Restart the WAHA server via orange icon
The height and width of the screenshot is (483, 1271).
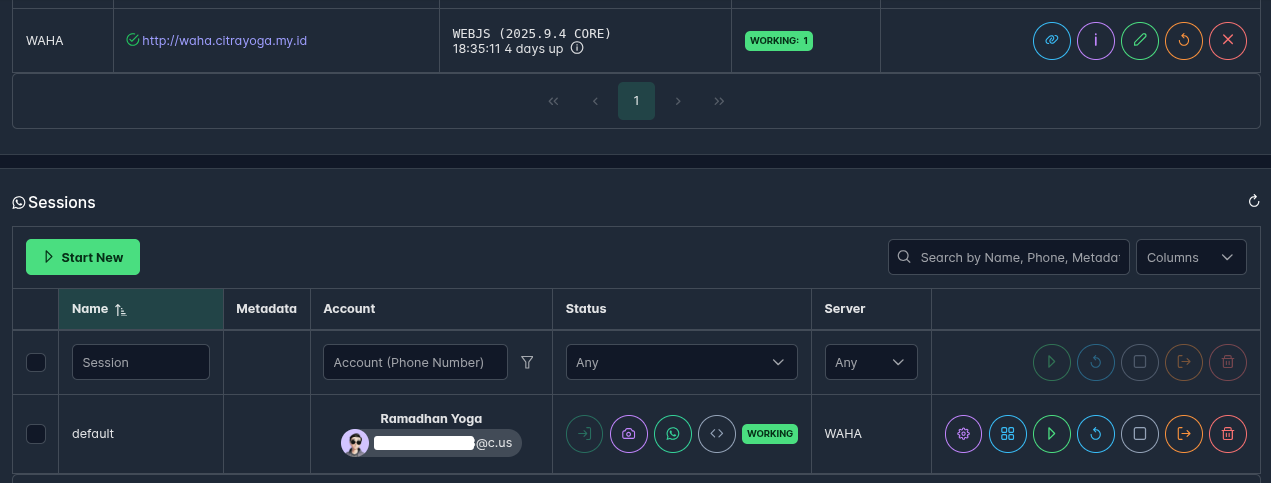[x=1184, y=41]
